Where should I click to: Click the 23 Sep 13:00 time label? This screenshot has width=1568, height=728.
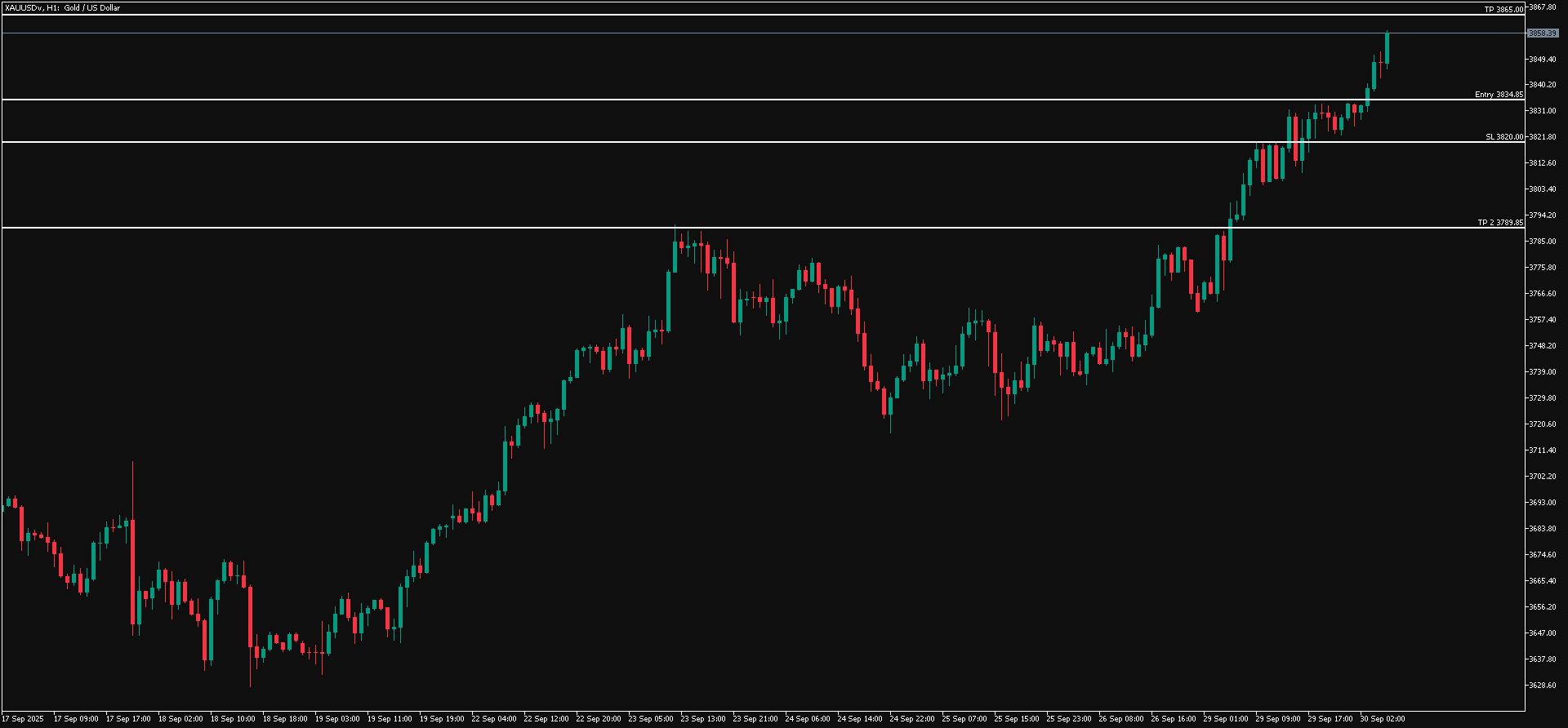[x=702, y=719]
